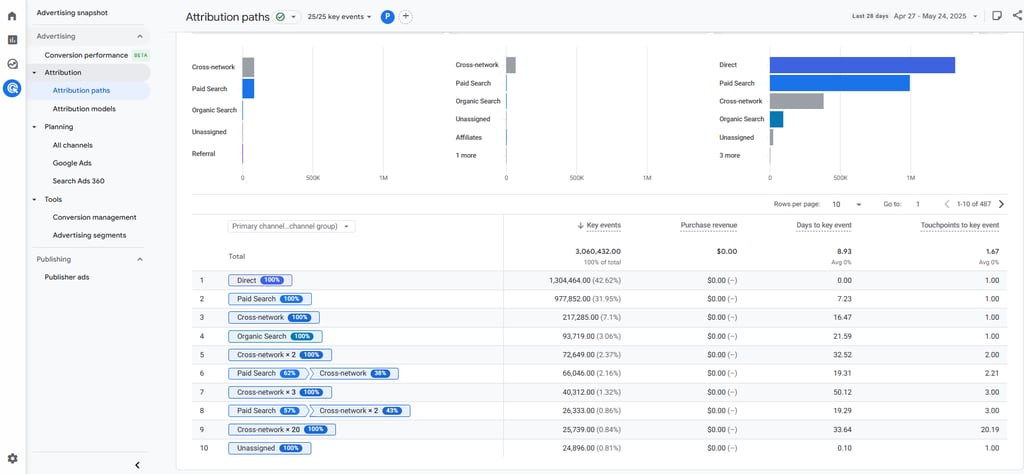Go to next page of results
Image resolution: width=1024 pixels, height=474 pixels.
tap(1002, 204)
